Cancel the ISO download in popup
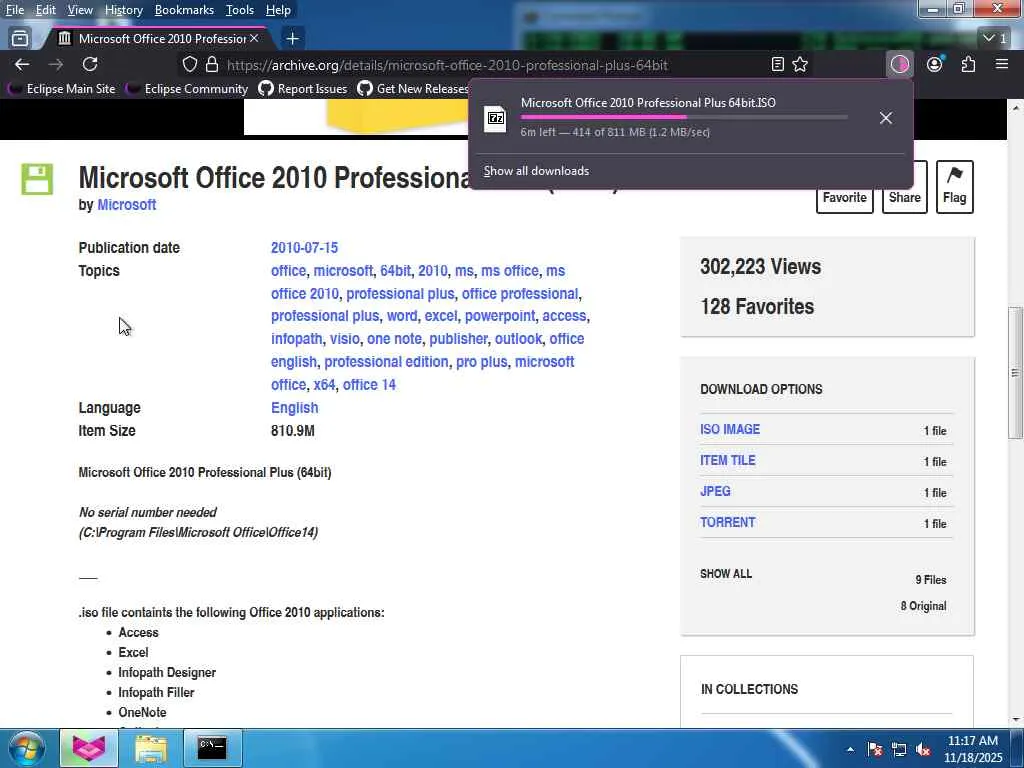 tap(886, 118)
